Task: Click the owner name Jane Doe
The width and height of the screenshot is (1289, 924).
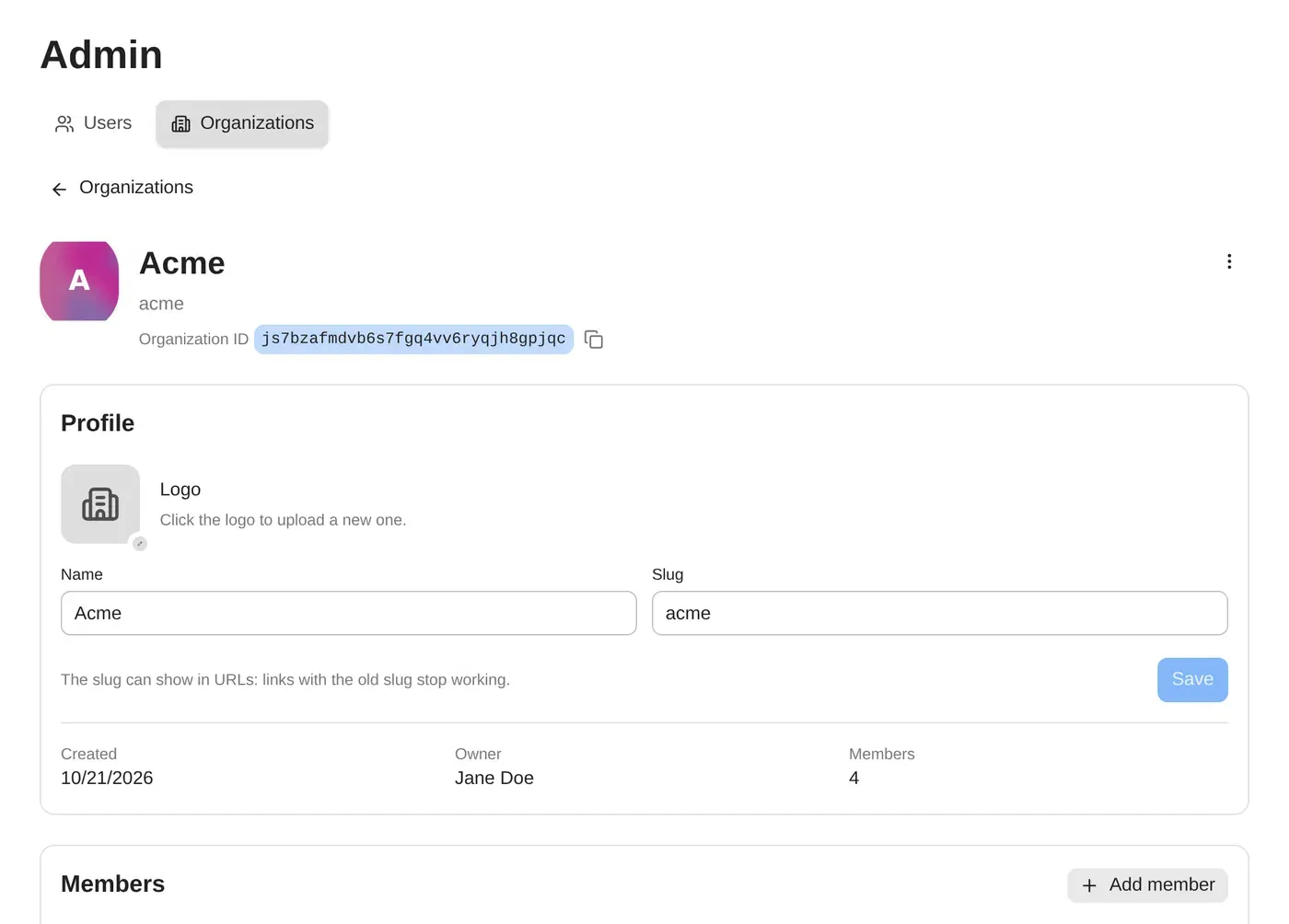Action: (494, 778)
